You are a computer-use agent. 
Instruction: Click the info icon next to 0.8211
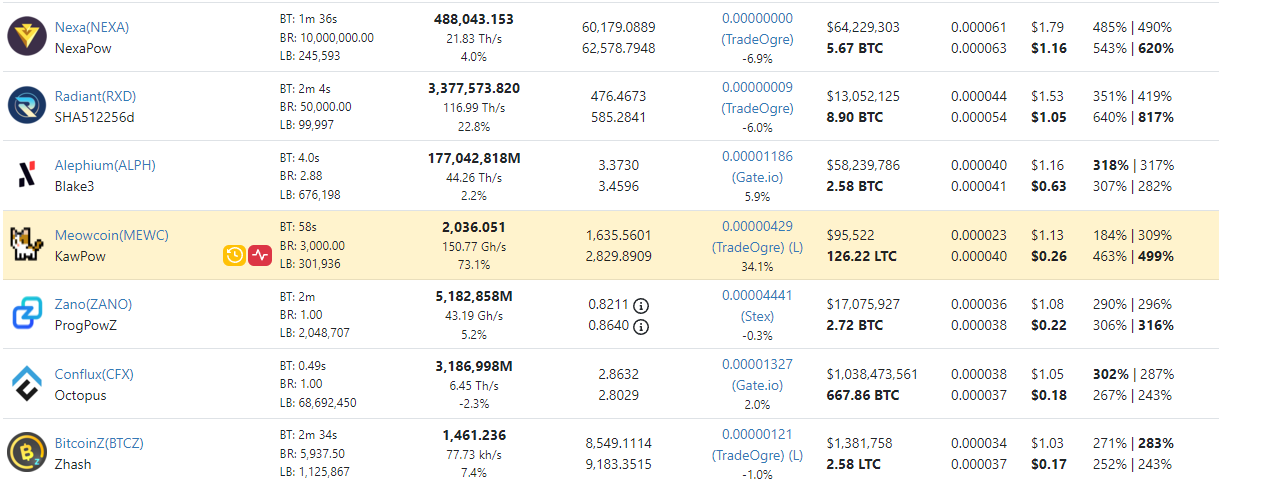641,305
